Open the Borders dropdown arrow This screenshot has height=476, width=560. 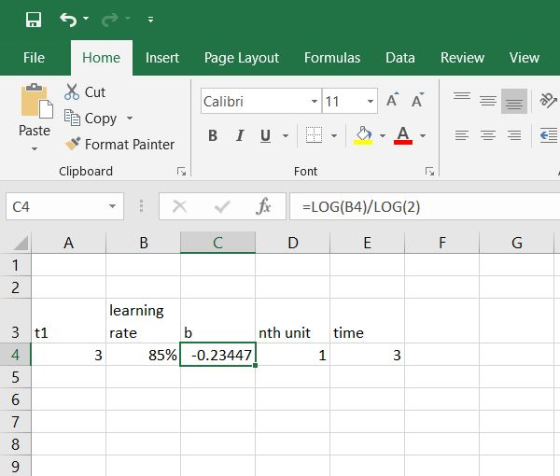pos(334,136)
